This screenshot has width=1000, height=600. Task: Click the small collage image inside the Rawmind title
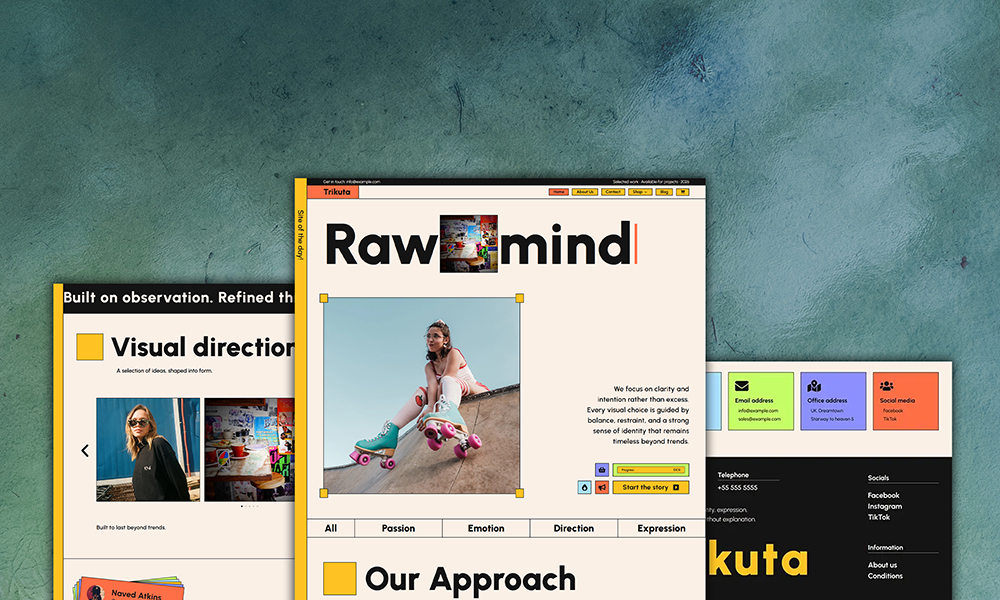pyautogui.click(x=469, y=244)
